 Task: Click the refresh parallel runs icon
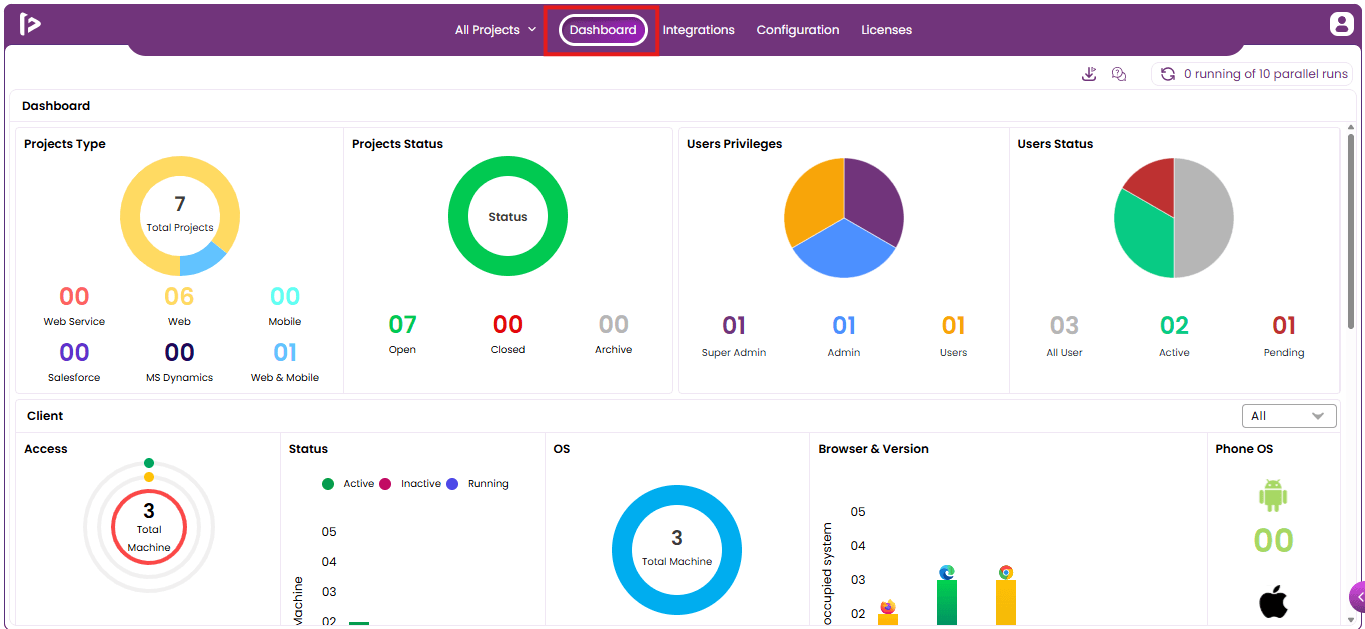point(1167,74)
